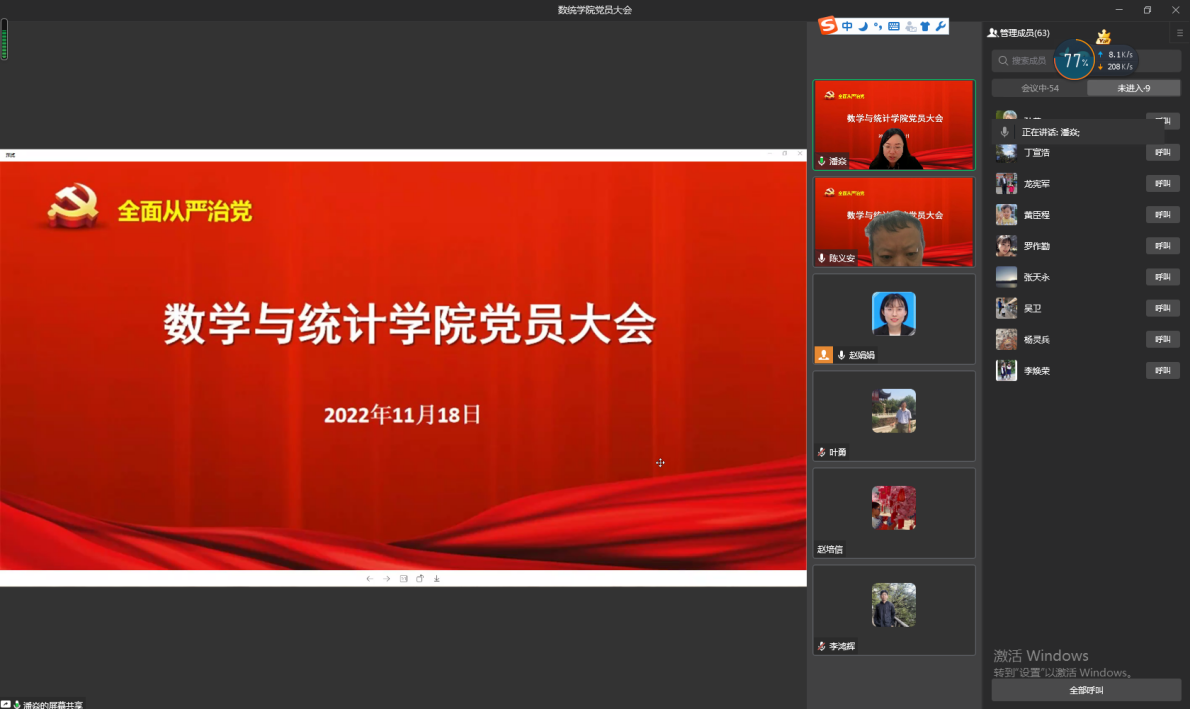Call 罗作勤 using the 呼叫 button

pos(1162,246)
